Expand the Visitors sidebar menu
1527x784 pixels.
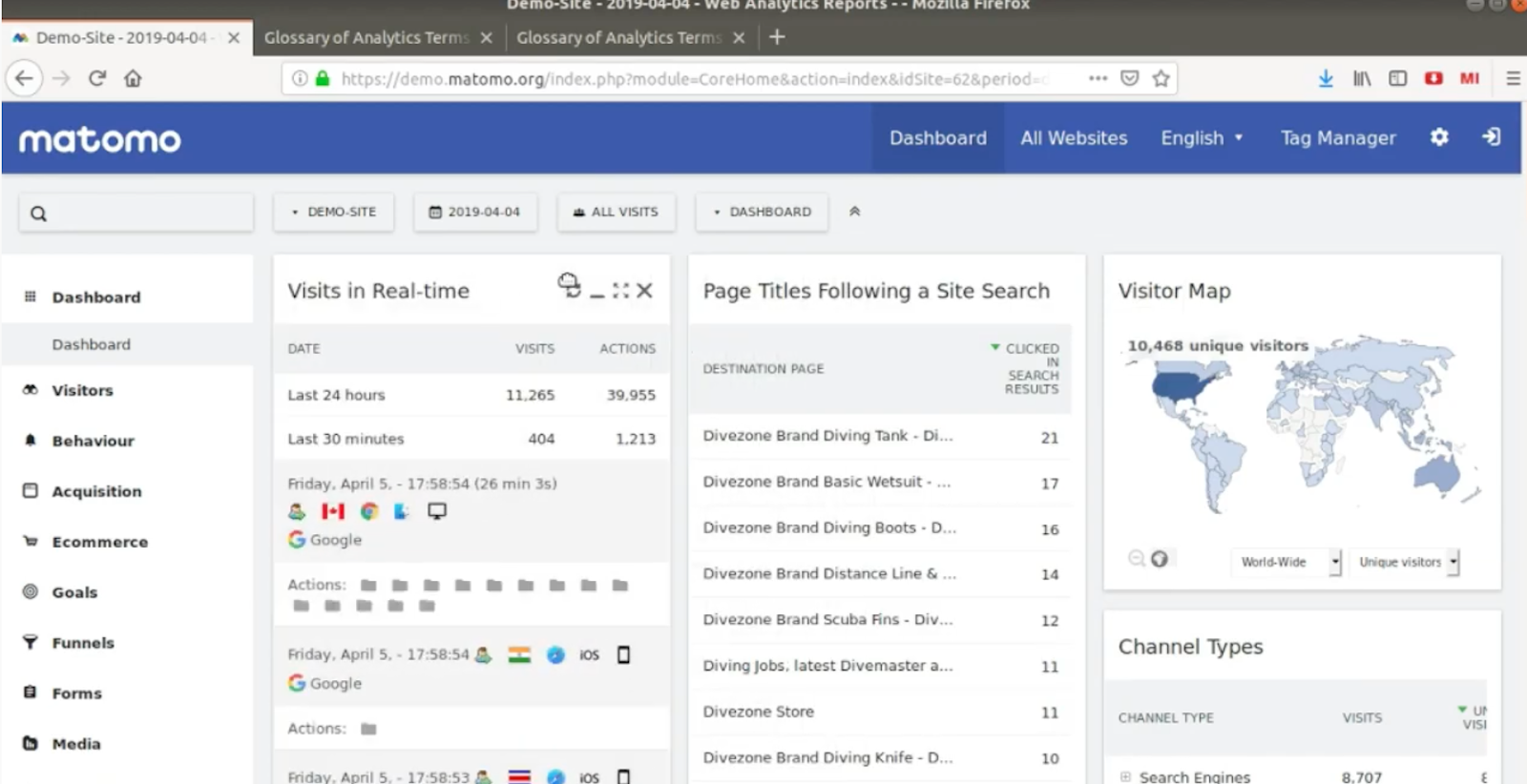pos(82,390)
